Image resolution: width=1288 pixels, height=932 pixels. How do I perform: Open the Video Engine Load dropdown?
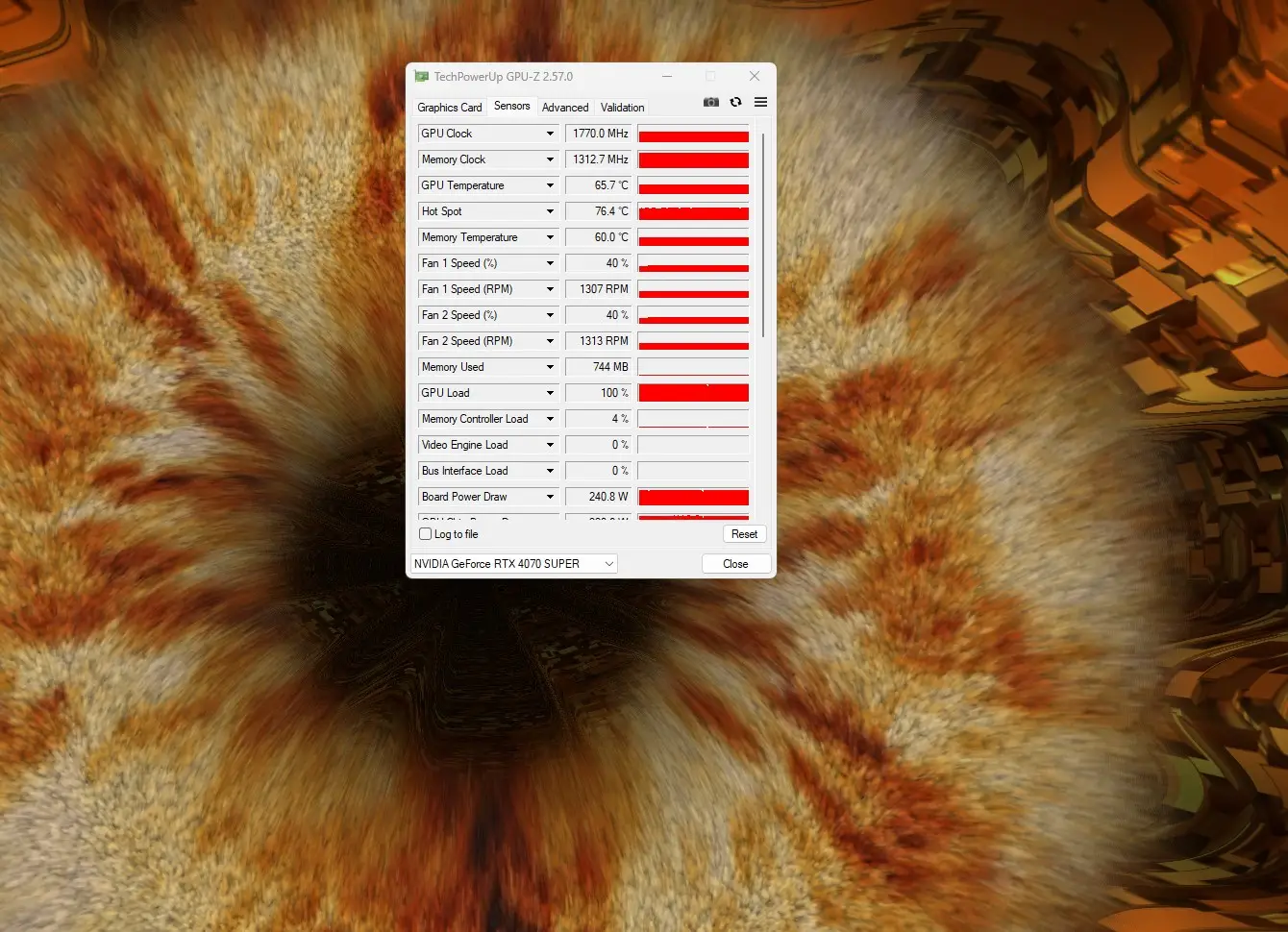[550, 445]
